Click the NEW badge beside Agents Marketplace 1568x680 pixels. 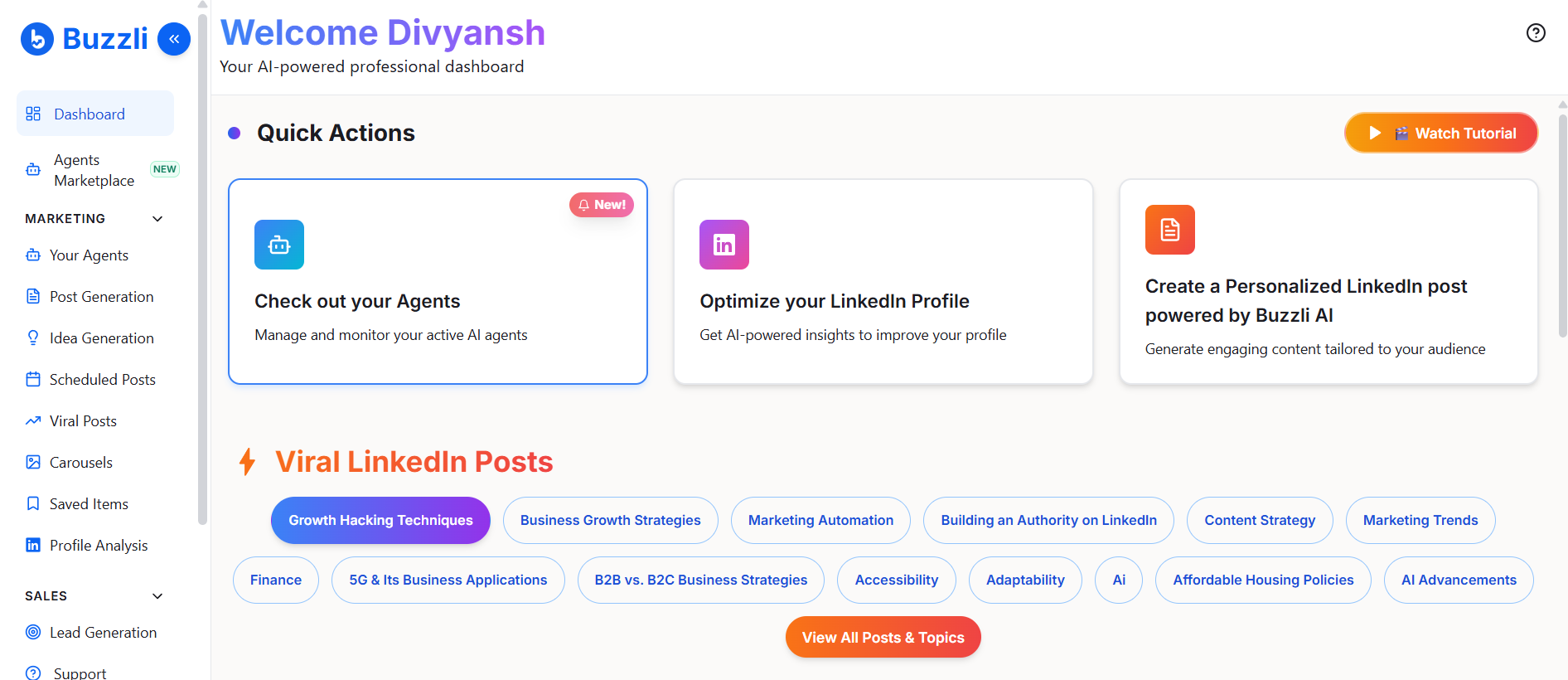(x=165, y=169)
